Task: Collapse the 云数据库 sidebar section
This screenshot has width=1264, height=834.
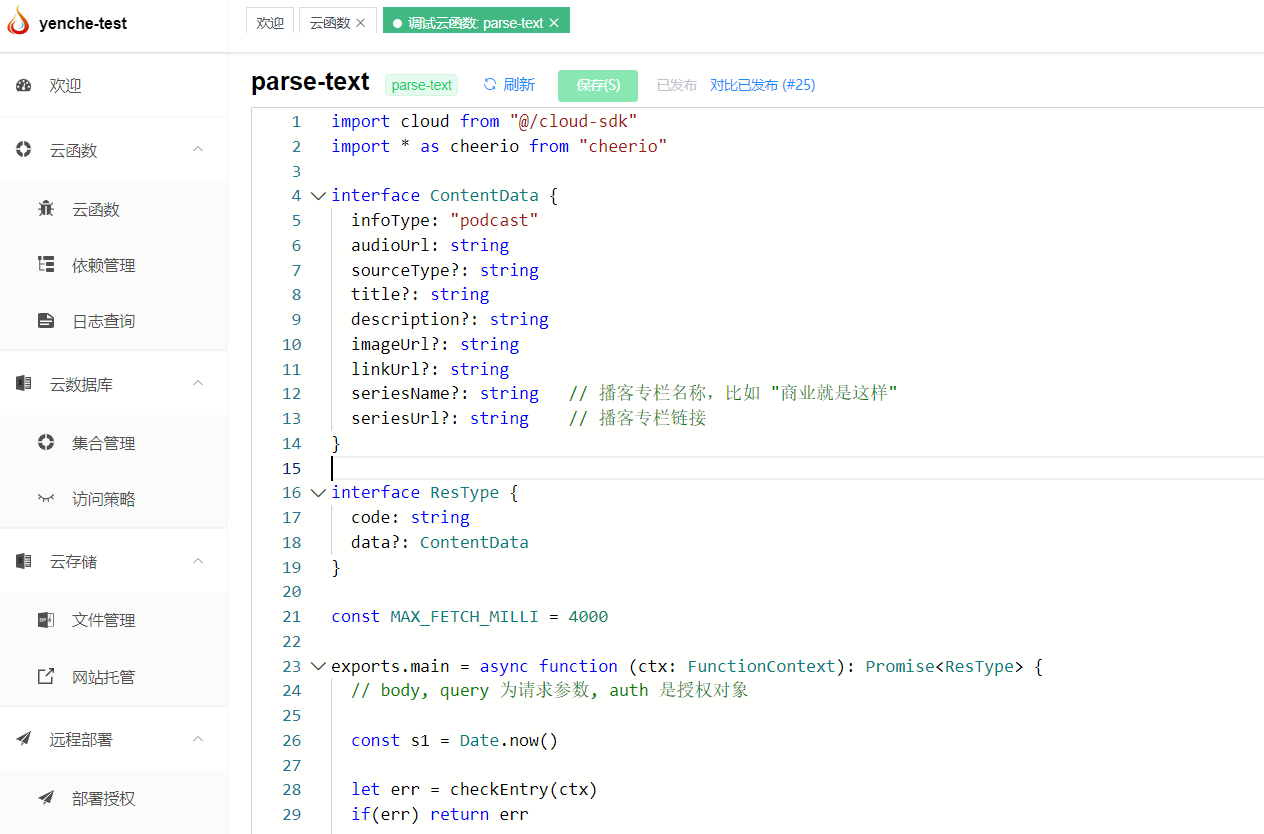Action: pos(198,383)
